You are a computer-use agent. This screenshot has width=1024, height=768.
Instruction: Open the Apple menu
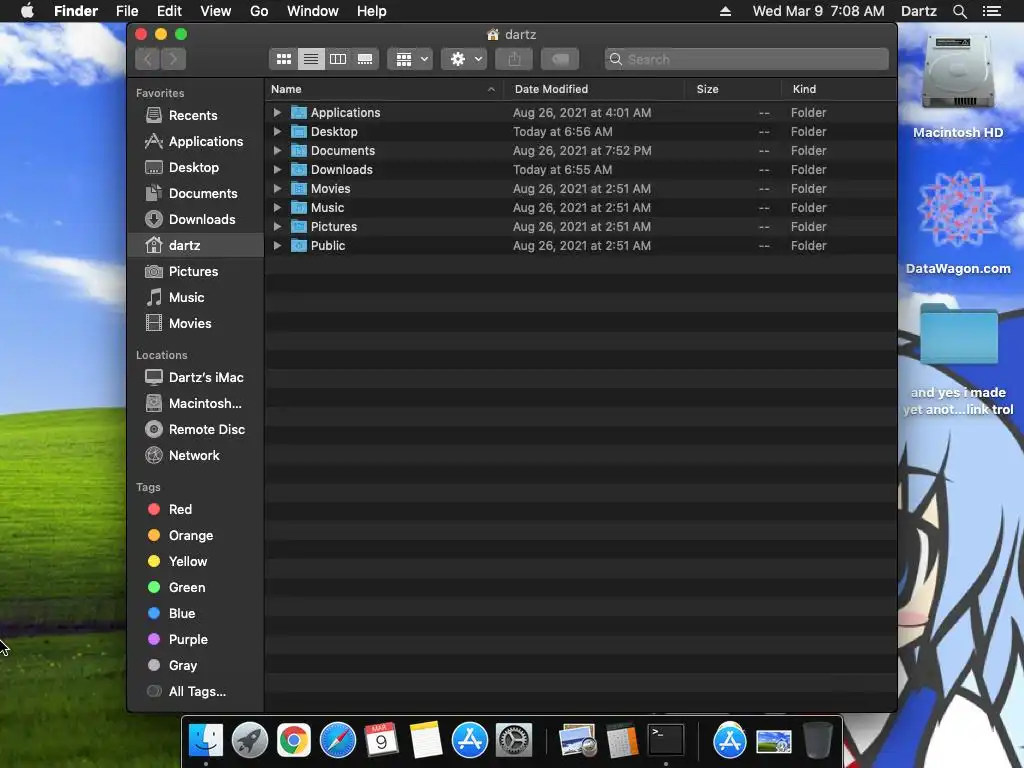pos(27,11)
